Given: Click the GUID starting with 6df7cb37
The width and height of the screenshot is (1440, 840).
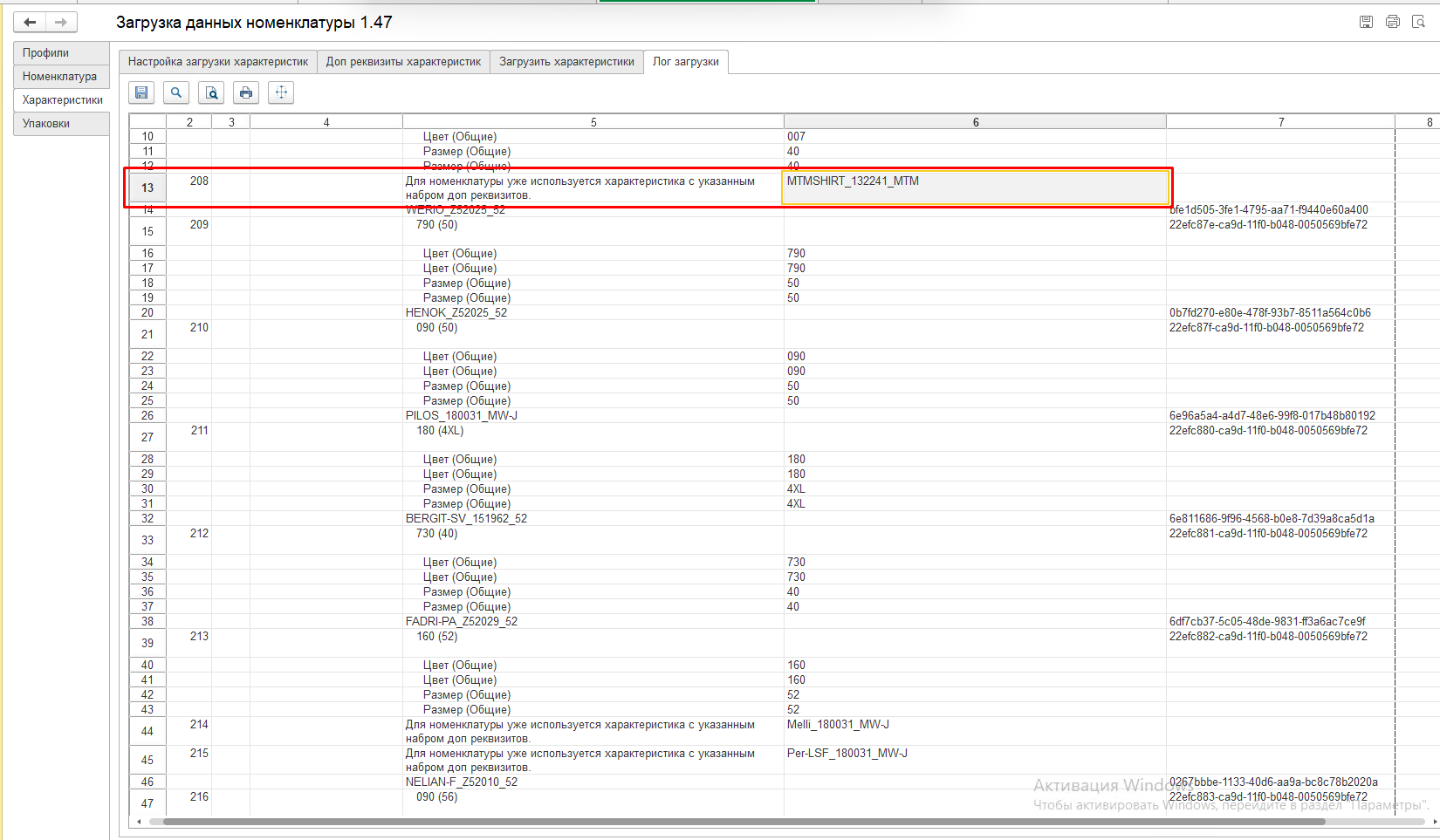Looking at the screenshot, I should [1267, 621].
